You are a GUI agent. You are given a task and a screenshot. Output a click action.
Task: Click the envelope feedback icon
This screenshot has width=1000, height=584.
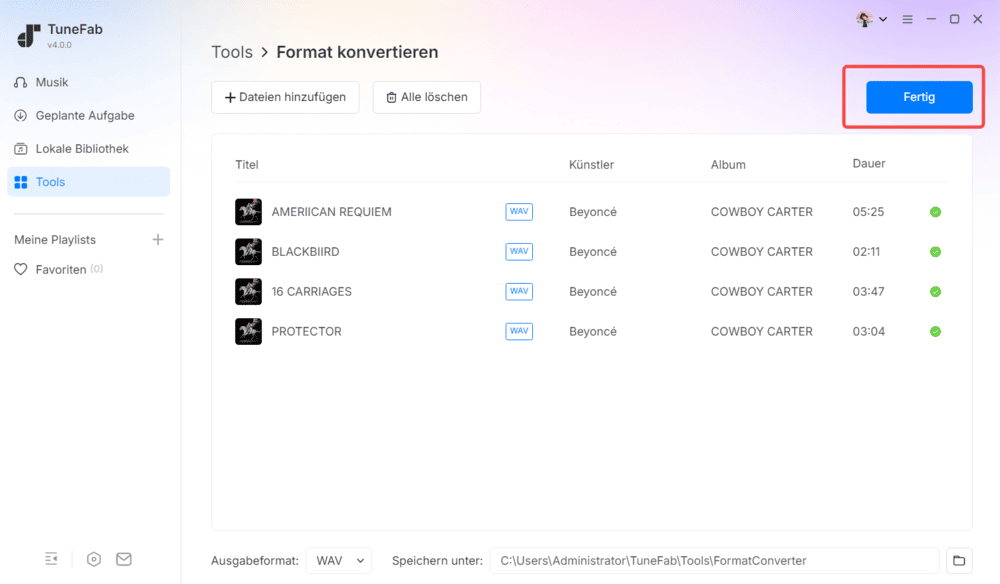[x=124, y=559]
